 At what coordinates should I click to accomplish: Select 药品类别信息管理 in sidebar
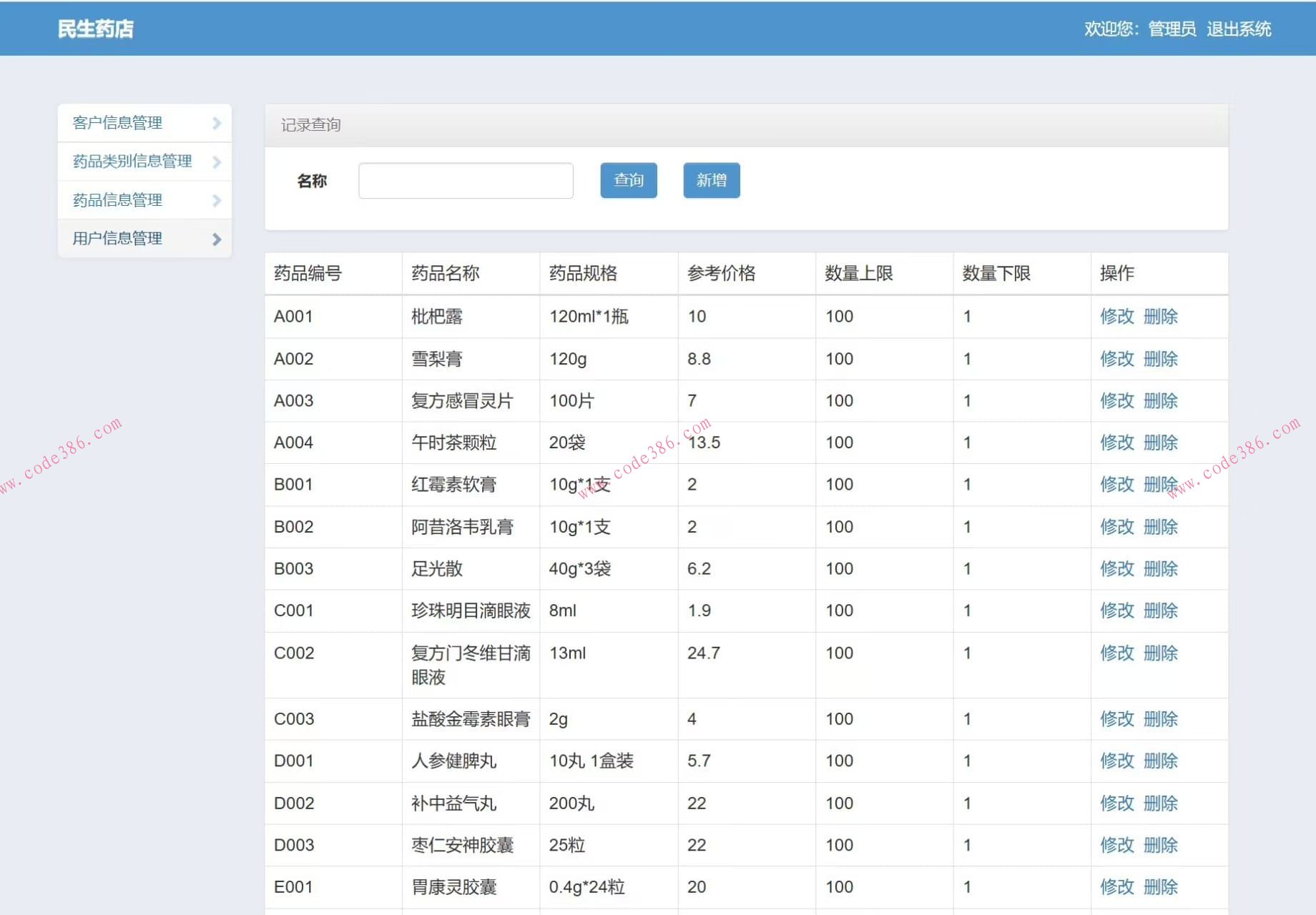[x=132, y=162]
